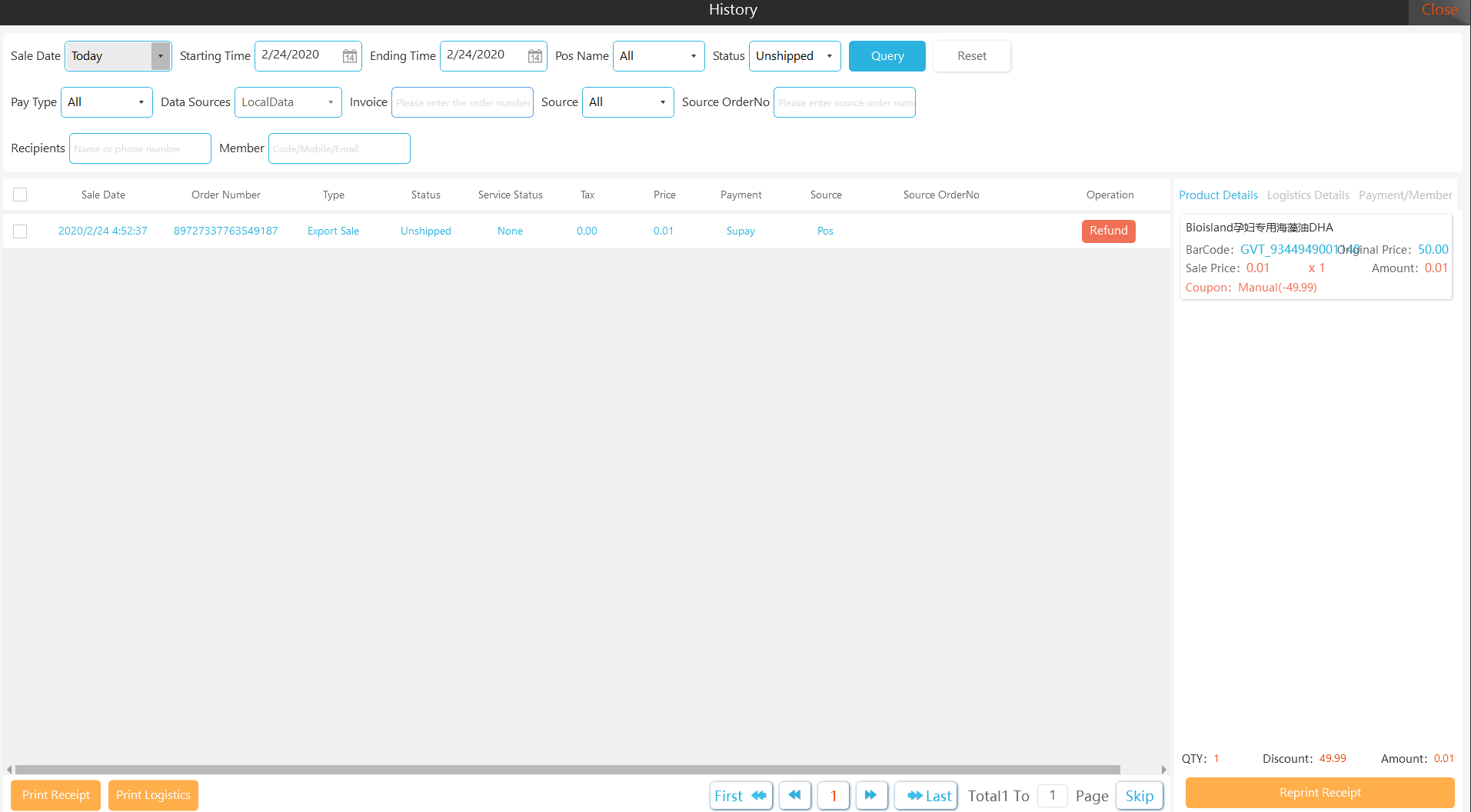Expand the Sale Date dropdown
This screenshot has width=1471, height=812.
click(160, 56)
